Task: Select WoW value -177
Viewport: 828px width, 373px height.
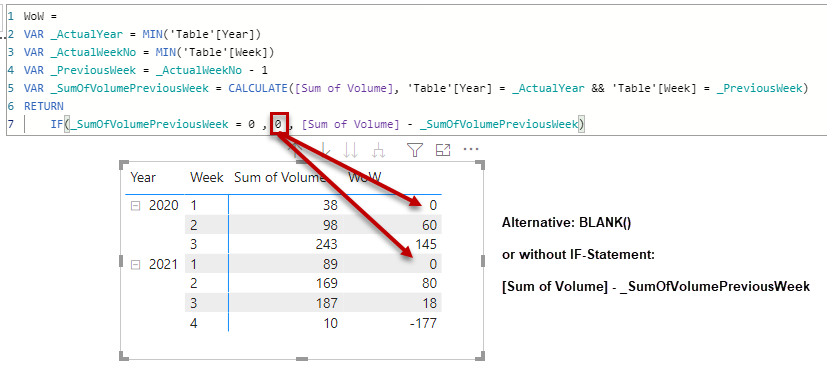Action: click(x=423, y=323)
